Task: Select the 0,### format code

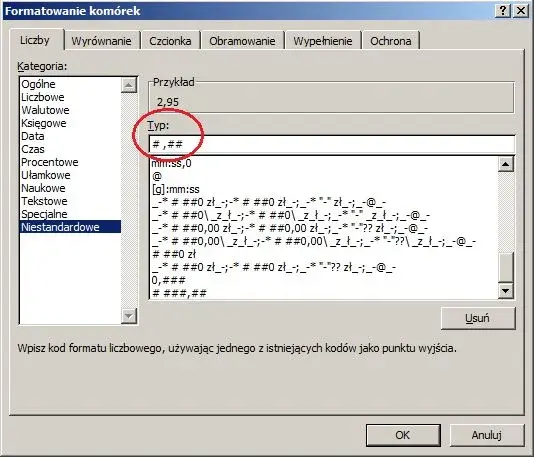Action: 169,280
